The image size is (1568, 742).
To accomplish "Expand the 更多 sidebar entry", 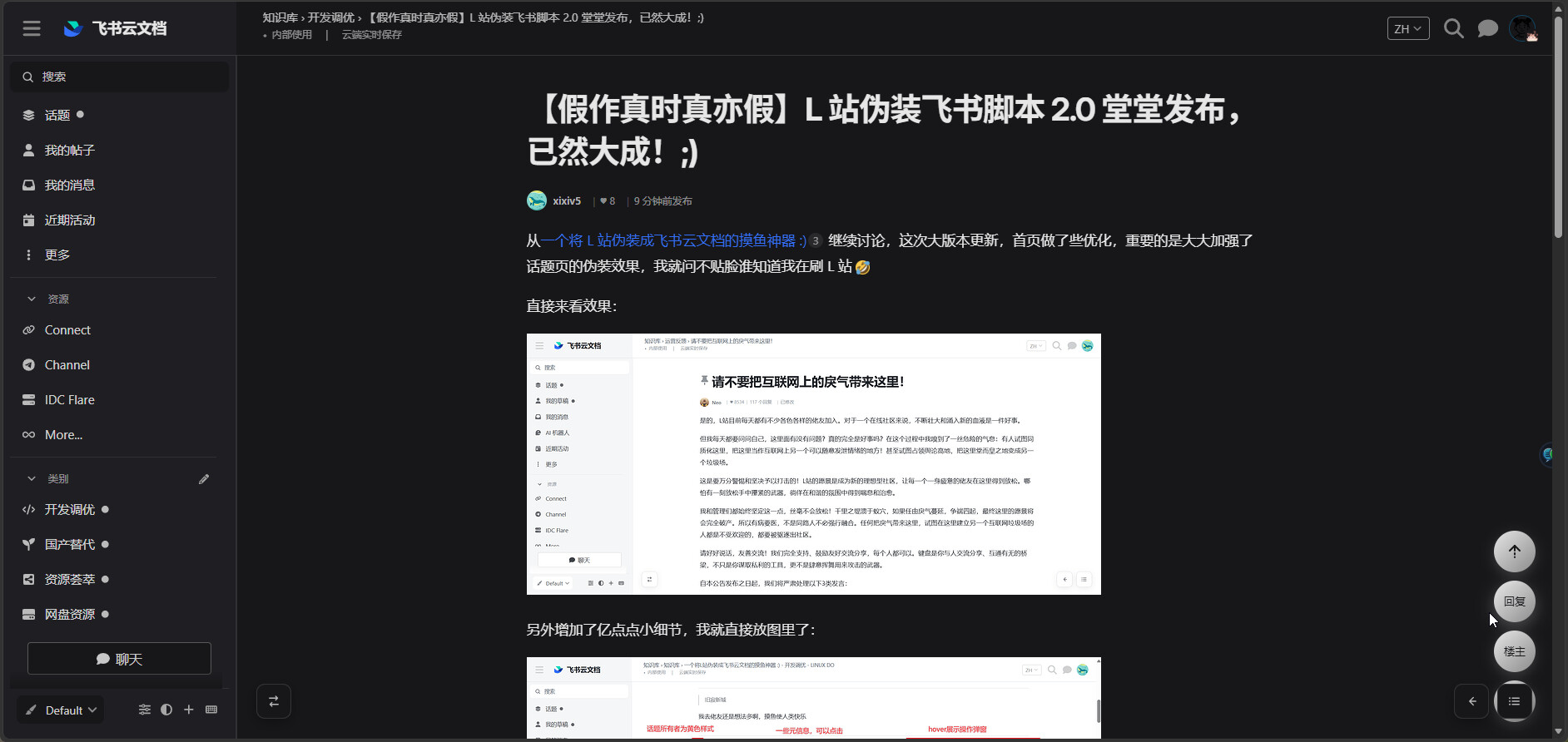I will 57,255.
